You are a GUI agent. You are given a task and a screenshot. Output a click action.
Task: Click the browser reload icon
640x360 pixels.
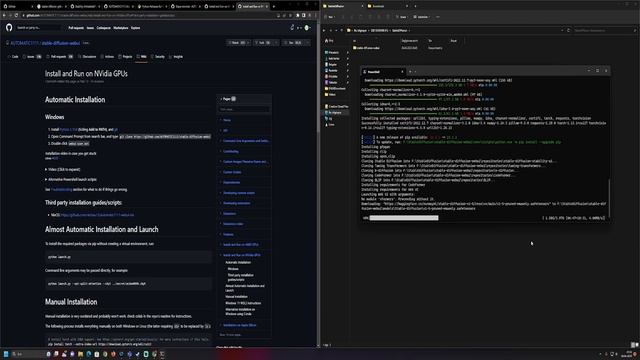16,16
